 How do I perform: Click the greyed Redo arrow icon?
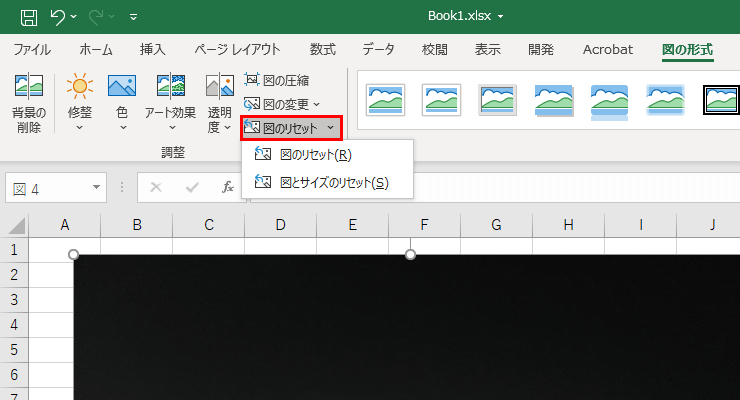click(x=96, y=17)
